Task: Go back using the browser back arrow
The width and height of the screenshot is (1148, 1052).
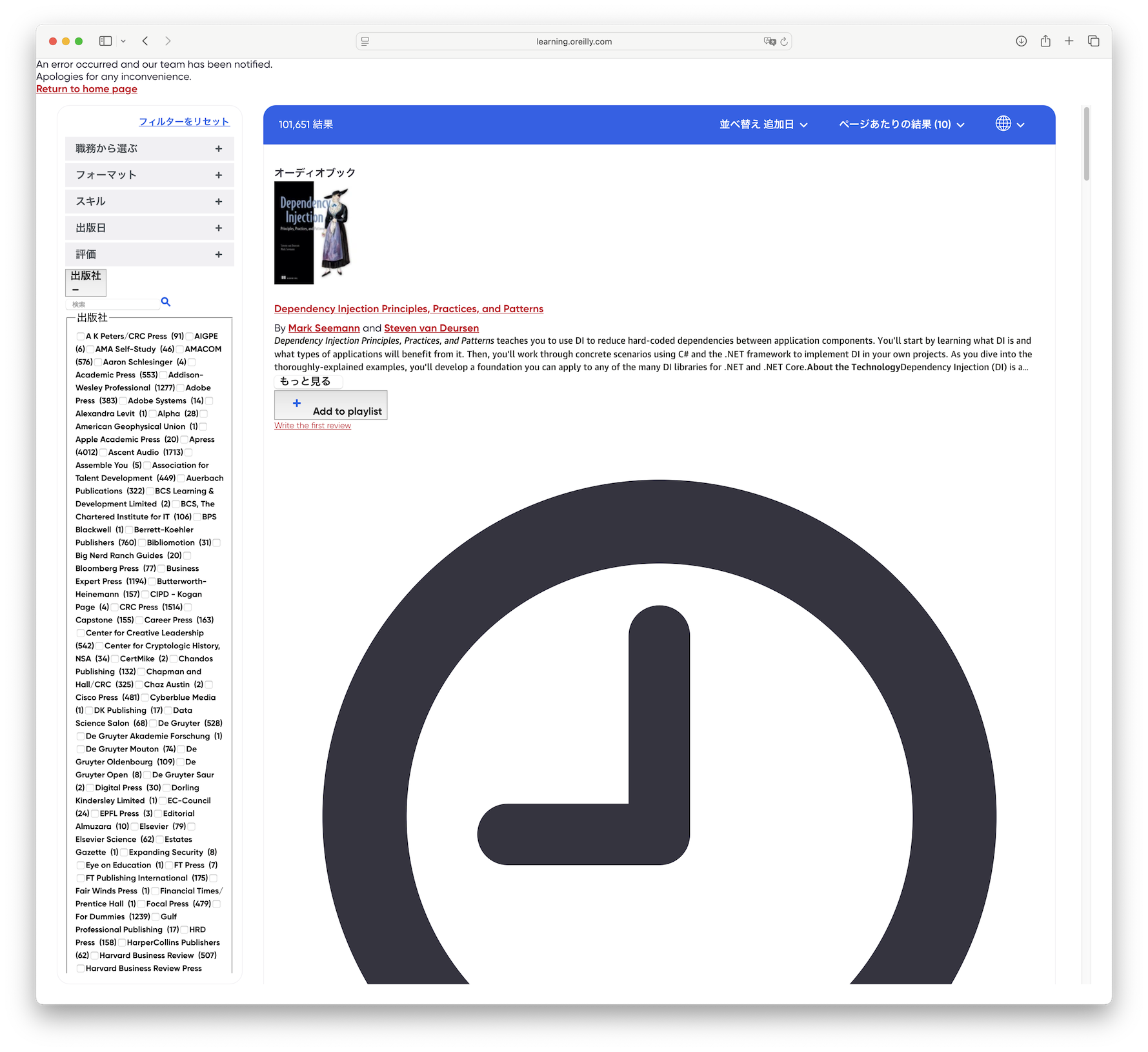Action: (x=145, y=41)
